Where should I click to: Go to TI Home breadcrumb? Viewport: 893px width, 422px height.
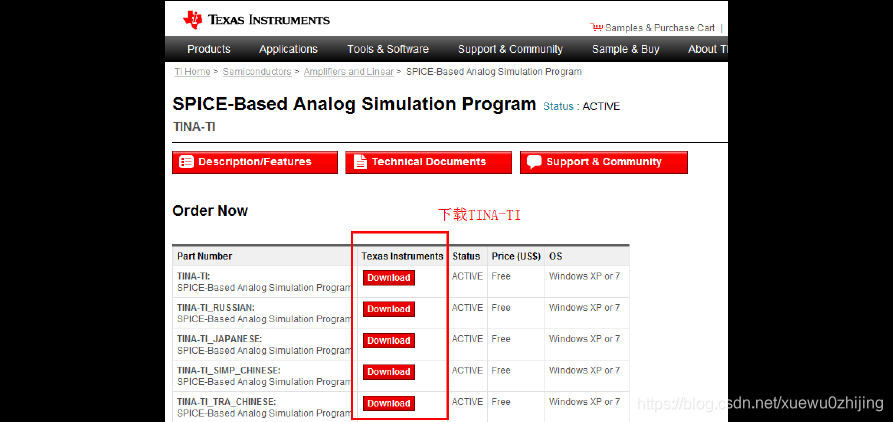[192, 72]
